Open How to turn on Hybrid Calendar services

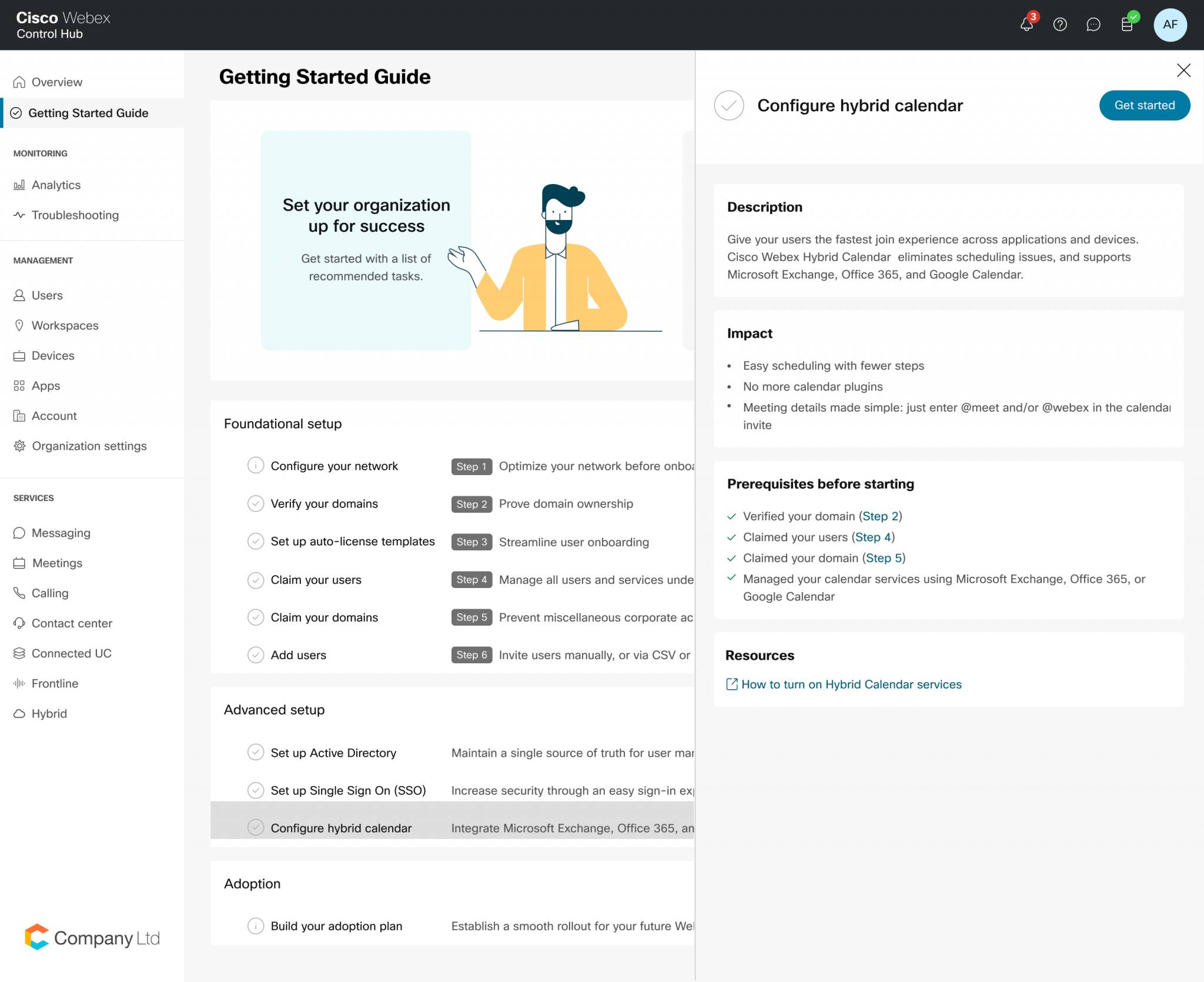click(x=851, y=684)
